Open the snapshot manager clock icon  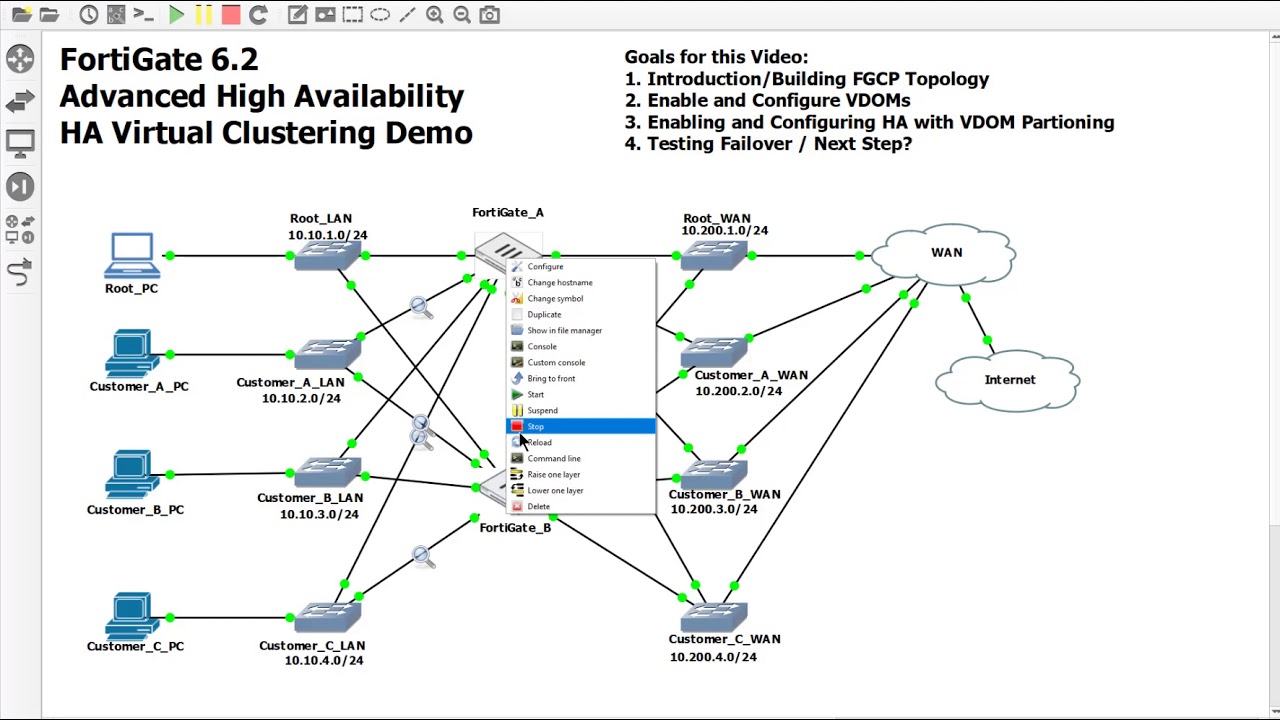(x=89, y=15)
